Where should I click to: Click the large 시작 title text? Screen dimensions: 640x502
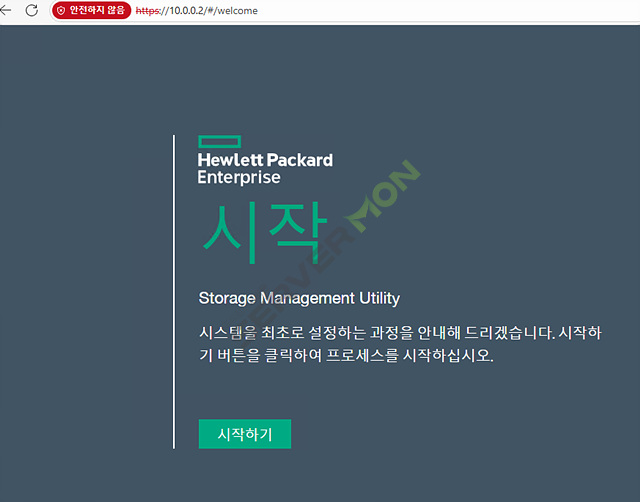tap(265, 233)
